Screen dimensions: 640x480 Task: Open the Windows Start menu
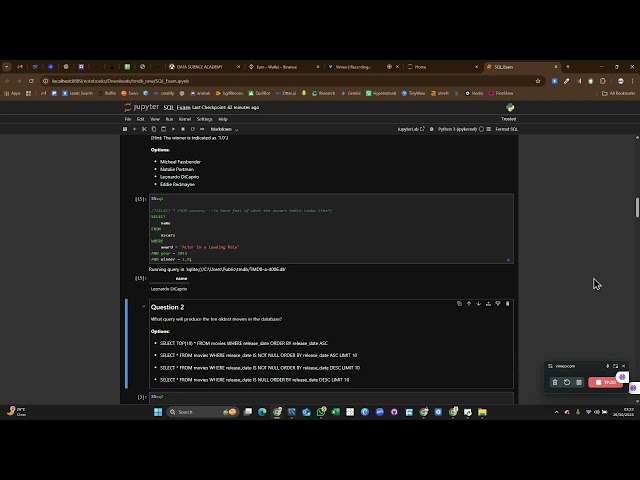pos(158,412)
